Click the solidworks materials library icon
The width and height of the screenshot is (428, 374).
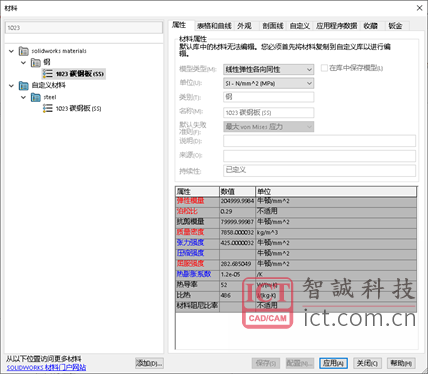coord(24,51)
